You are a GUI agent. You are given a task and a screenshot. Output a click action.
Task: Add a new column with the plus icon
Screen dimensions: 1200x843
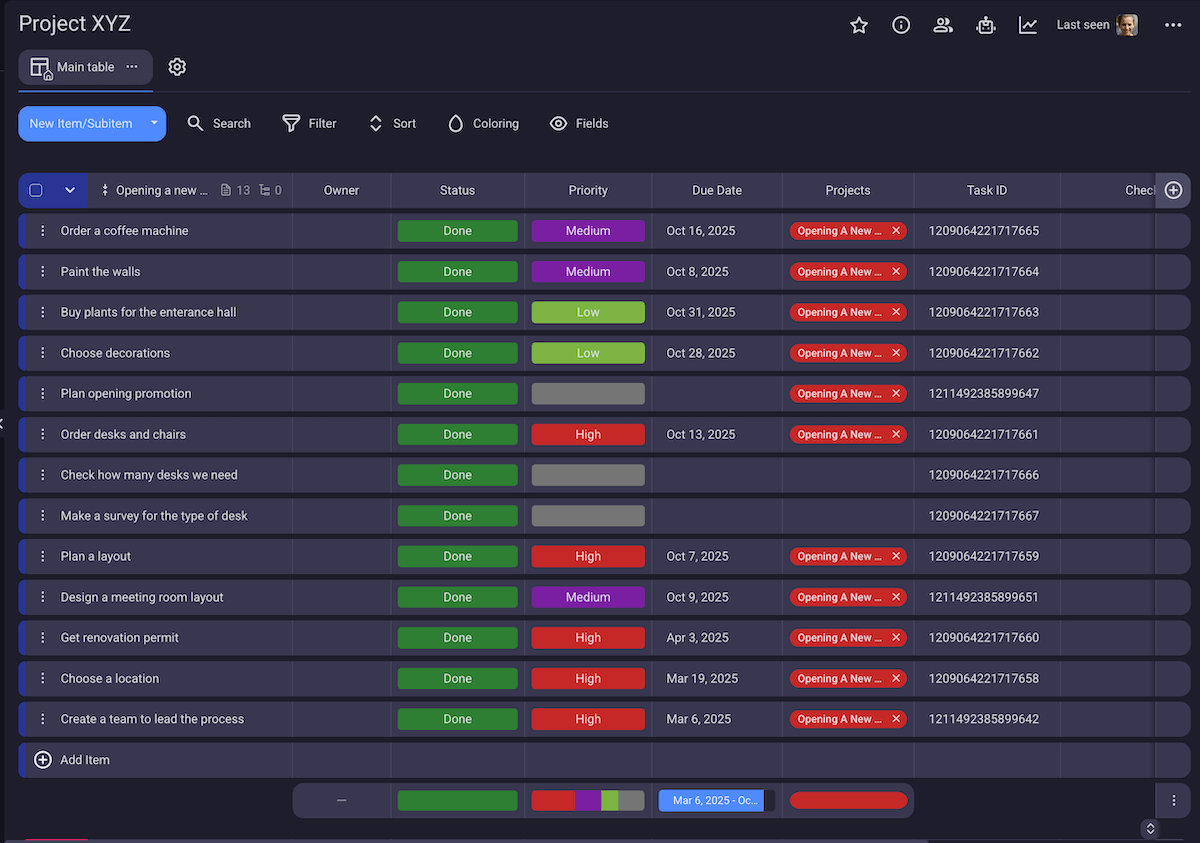pos(1173,190)
